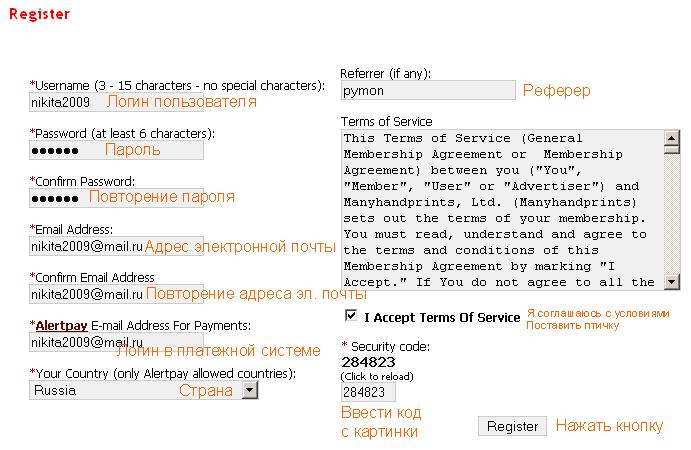The height and width of the screenshot is (450, 691).
Task: Reload the security code image 284823
Action: (368, 362)
